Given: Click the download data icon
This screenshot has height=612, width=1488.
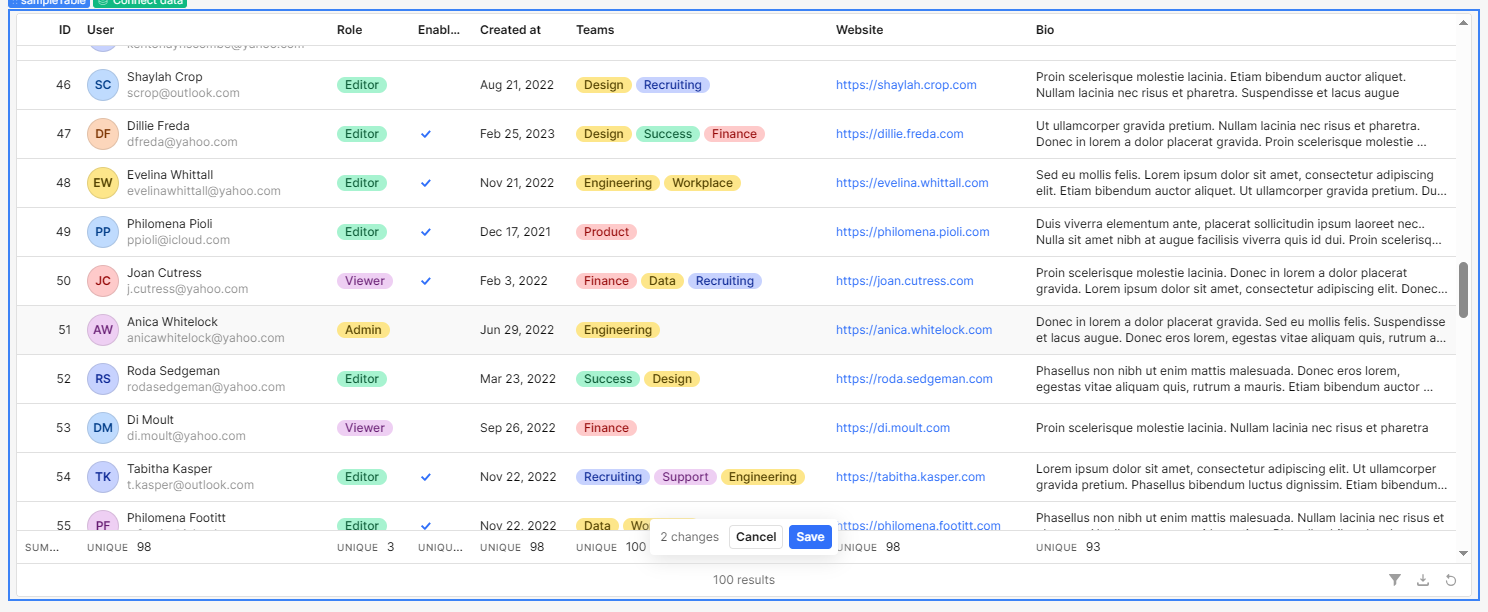Looking at the screenshot, I should (1423, 580).
